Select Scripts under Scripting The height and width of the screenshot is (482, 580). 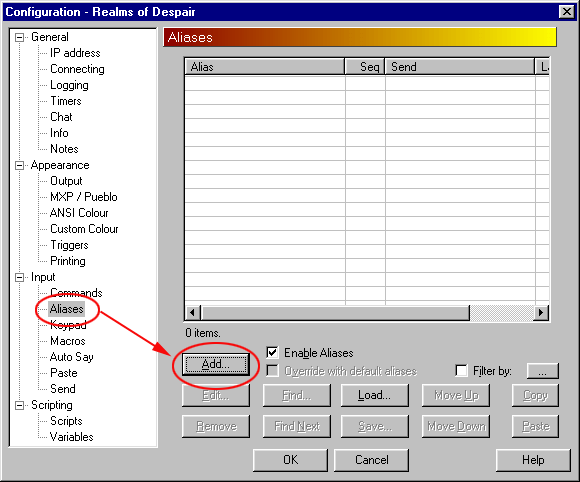[66, 421]
